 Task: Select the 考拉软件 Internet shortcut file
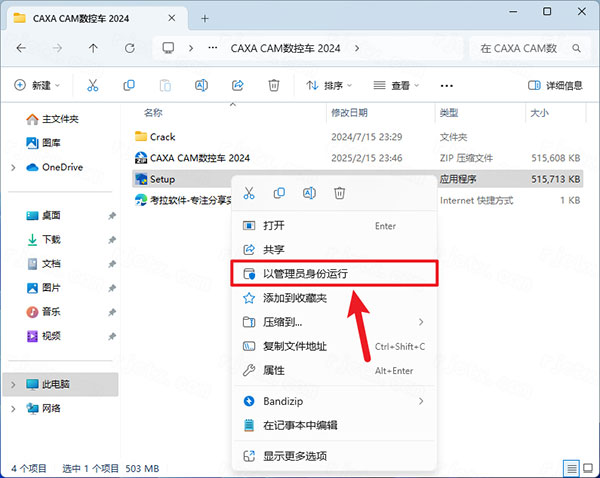click(358, 200)
